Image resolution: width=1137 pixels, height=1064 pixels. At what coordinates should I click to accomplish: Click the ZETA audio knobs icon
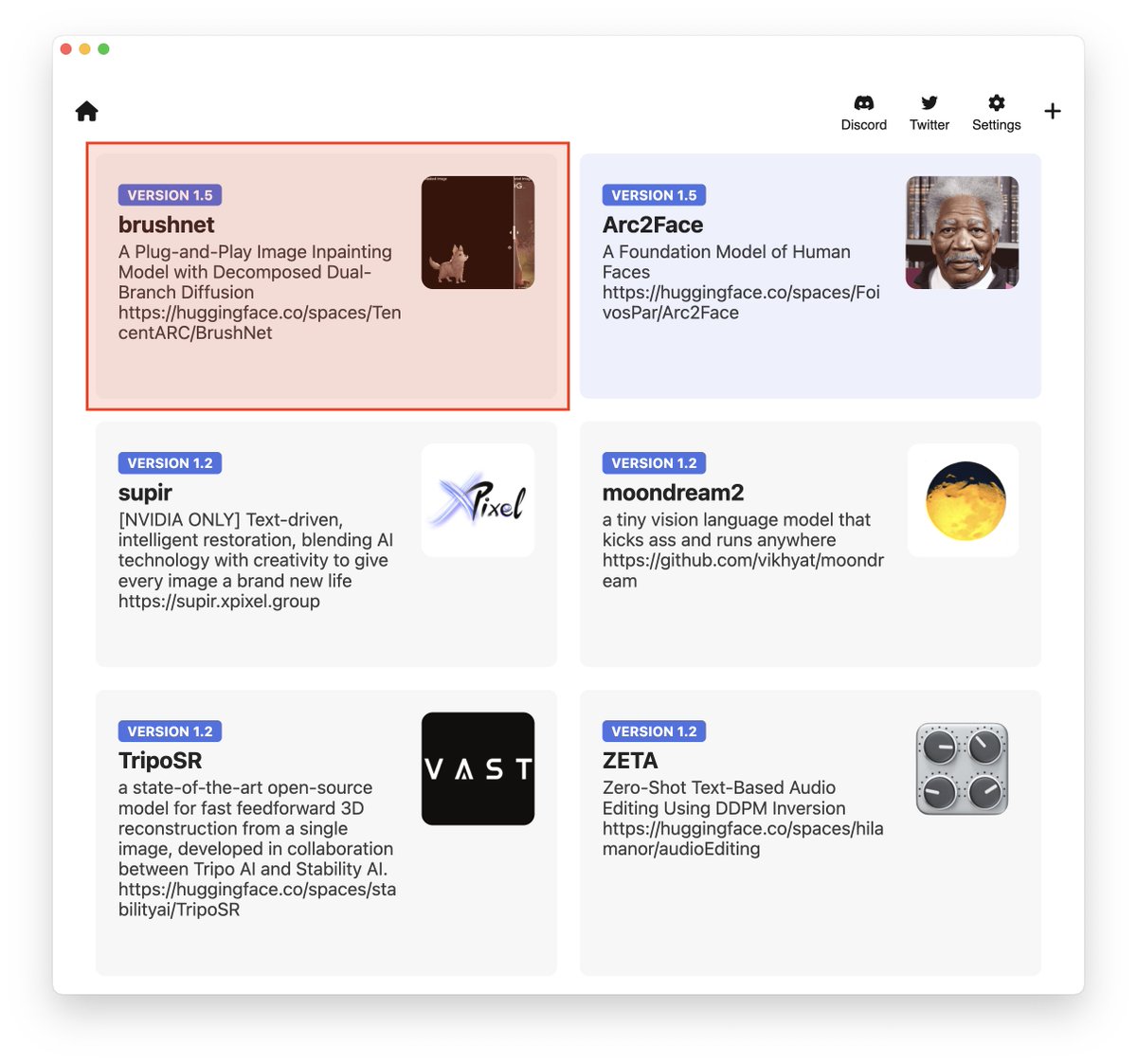tap(963, 767)
